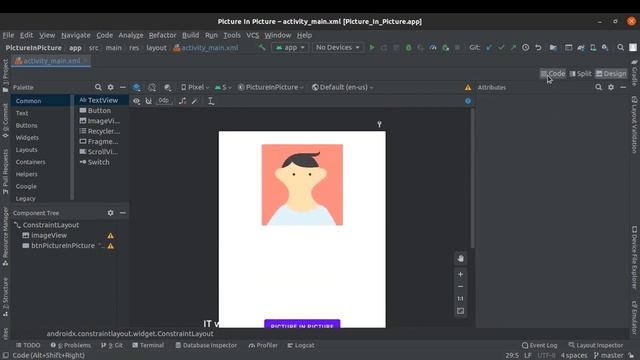This screenshot has width=640, height=360.
Task: Click the Debug app bug icon
Action: pos(408,48)
